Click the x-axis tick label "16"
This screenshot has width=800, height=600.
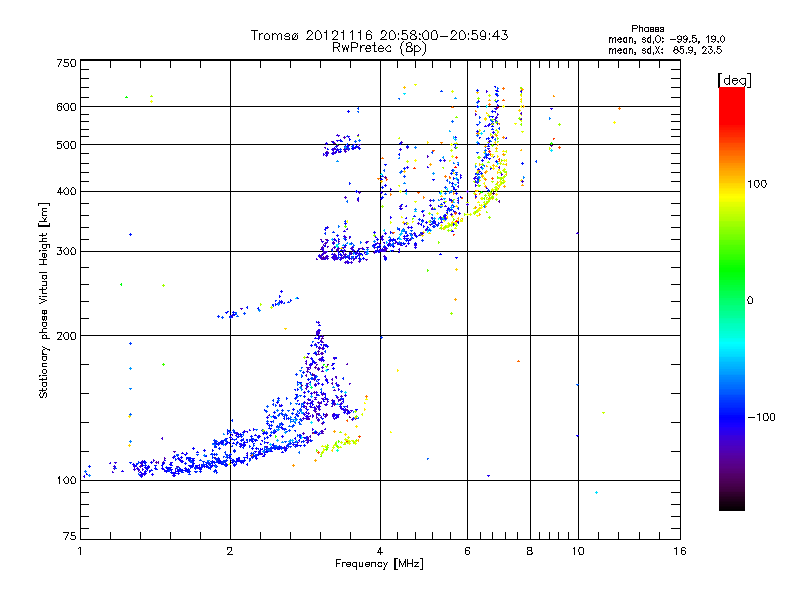680,551
